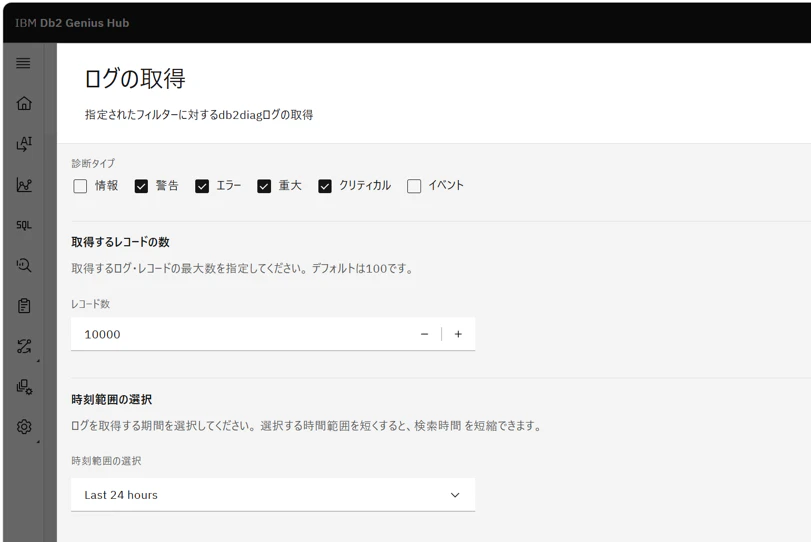Open the SQL sidebar icon

24,225
